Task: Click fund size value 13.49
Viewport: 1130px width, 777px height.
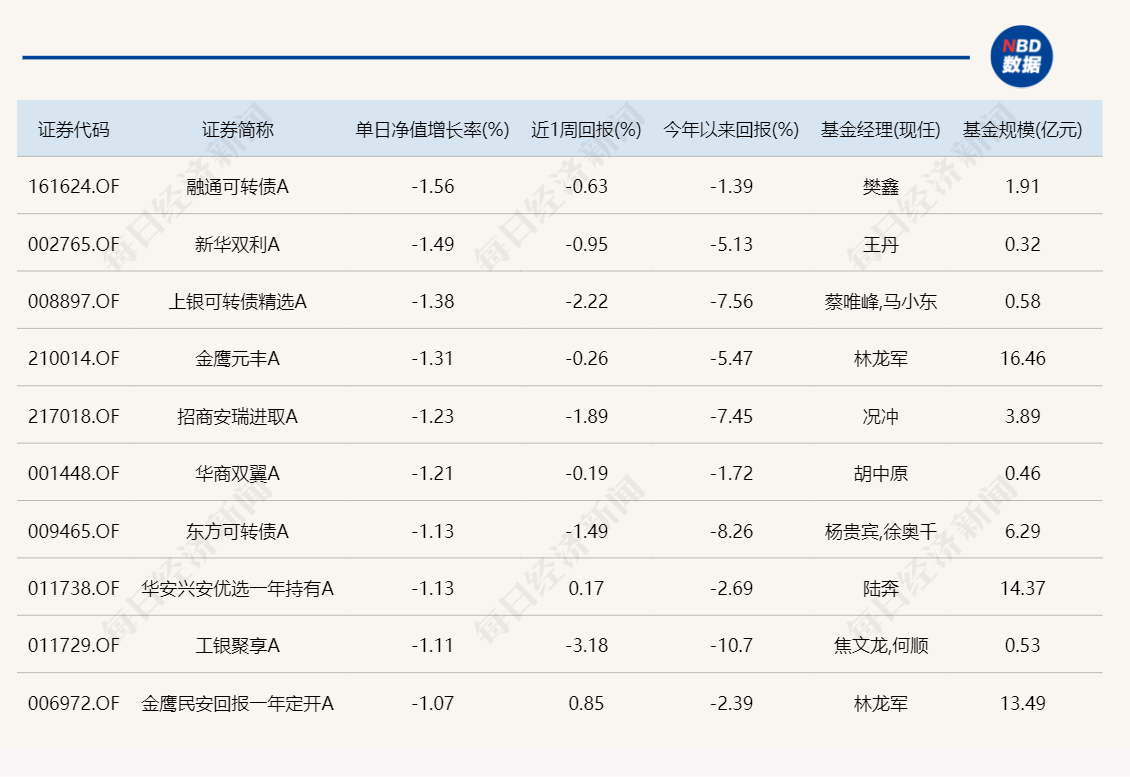Action: pyautogui.click(x=1022, y=703)
